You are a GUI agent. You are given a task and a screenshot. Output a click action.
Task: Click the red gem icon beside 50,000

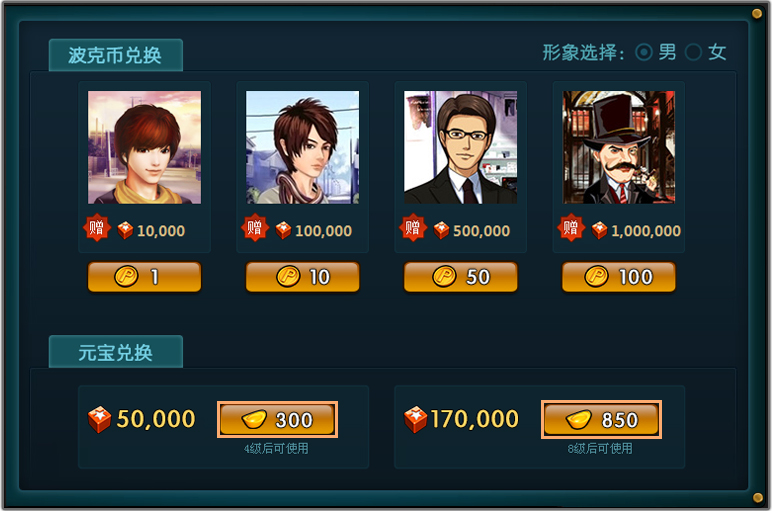click(x=100, y=419)
